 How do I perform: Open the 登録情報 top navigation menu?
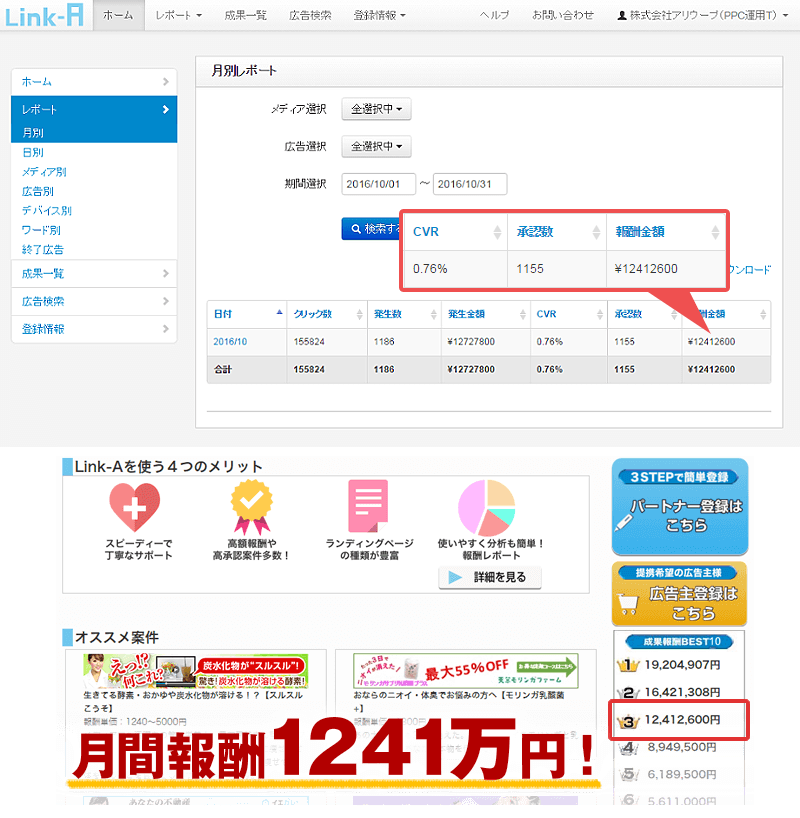coord(379,15)
